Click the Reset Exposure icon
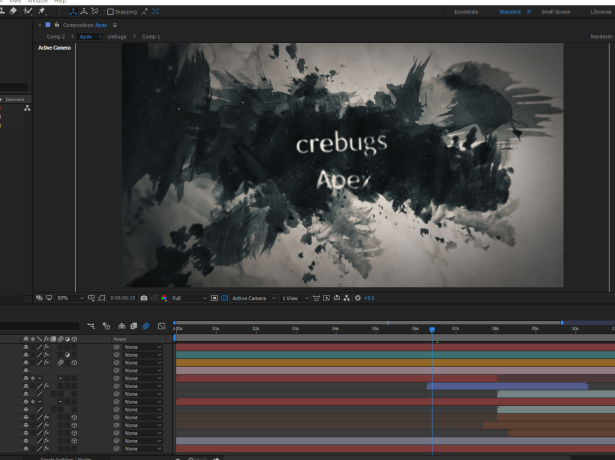615x460 pixels. pyautogui.click(x=358, y=298)
